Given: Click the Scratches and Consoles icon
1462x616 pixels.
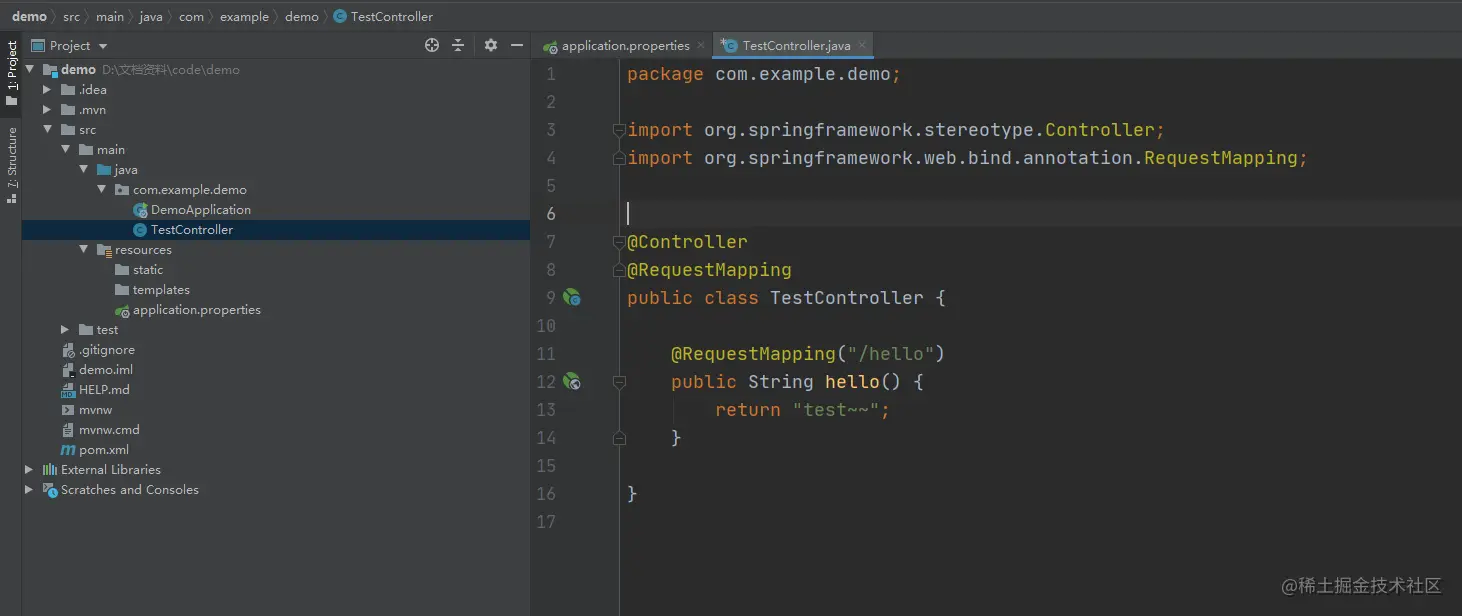Looking at the screenshot, I should point(50,490).
